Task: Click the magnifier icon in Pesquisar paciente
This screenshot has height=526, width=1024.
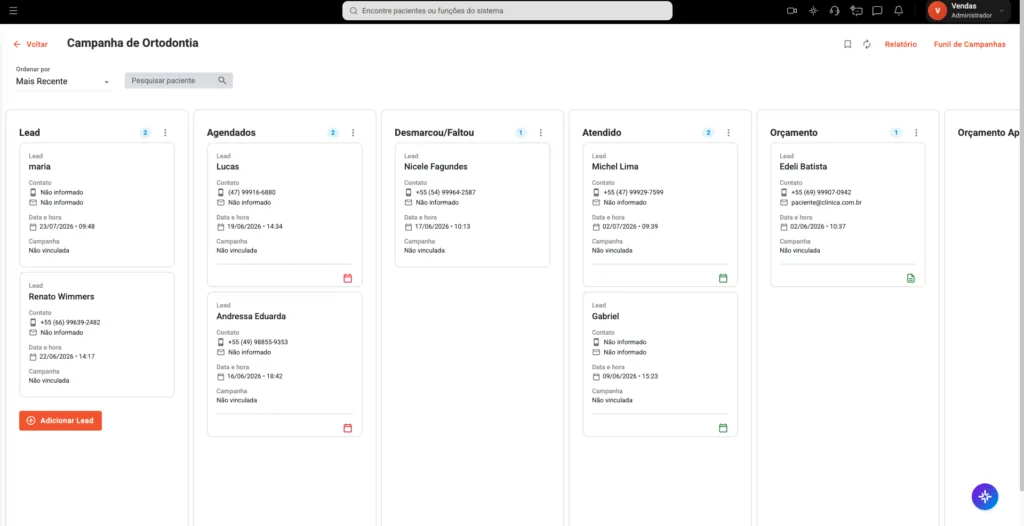Action: (222, 80)
